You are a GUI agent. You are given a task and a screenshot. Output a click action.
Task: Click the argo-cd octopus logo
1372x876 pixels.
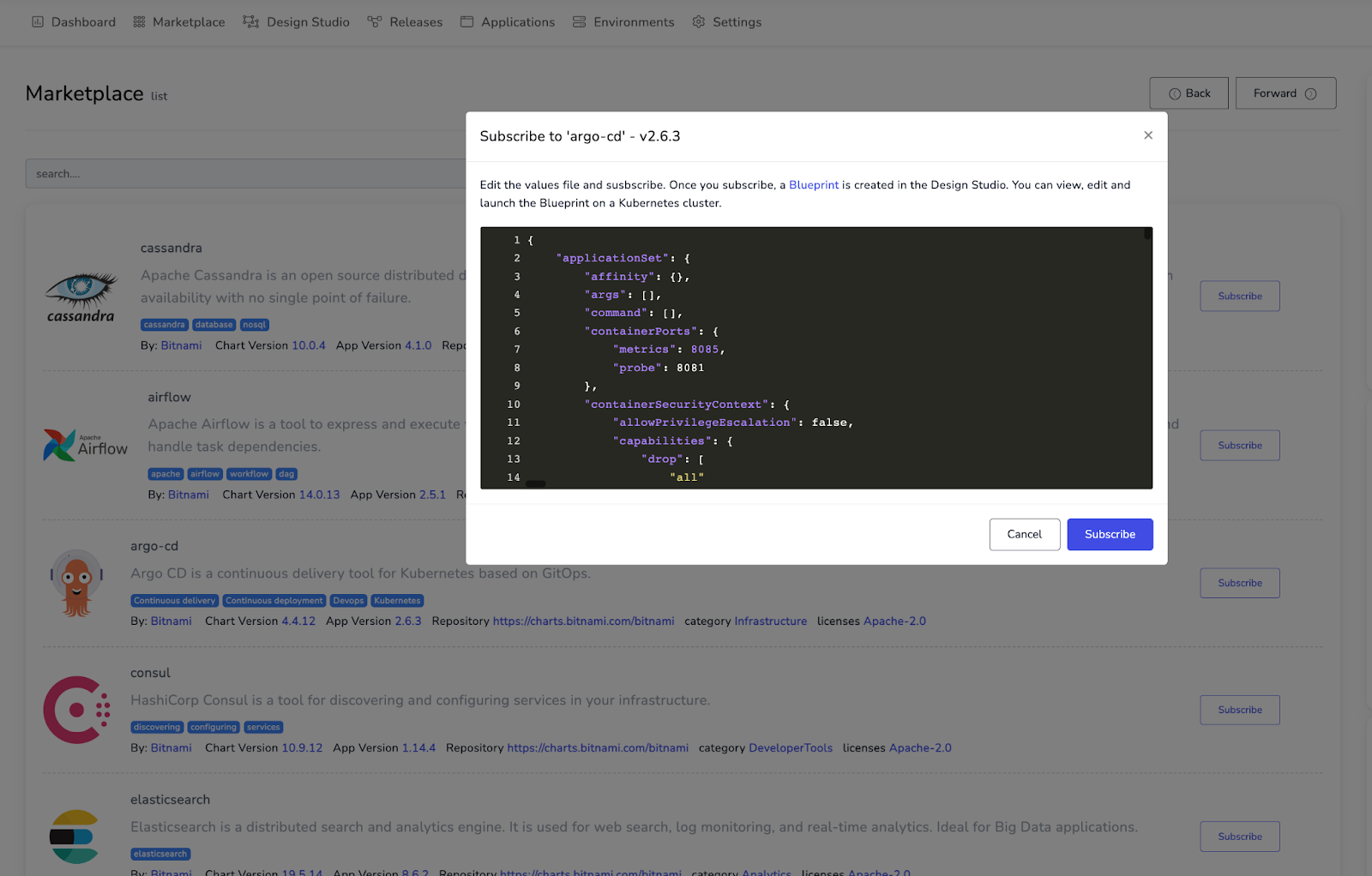pos(77,584)
